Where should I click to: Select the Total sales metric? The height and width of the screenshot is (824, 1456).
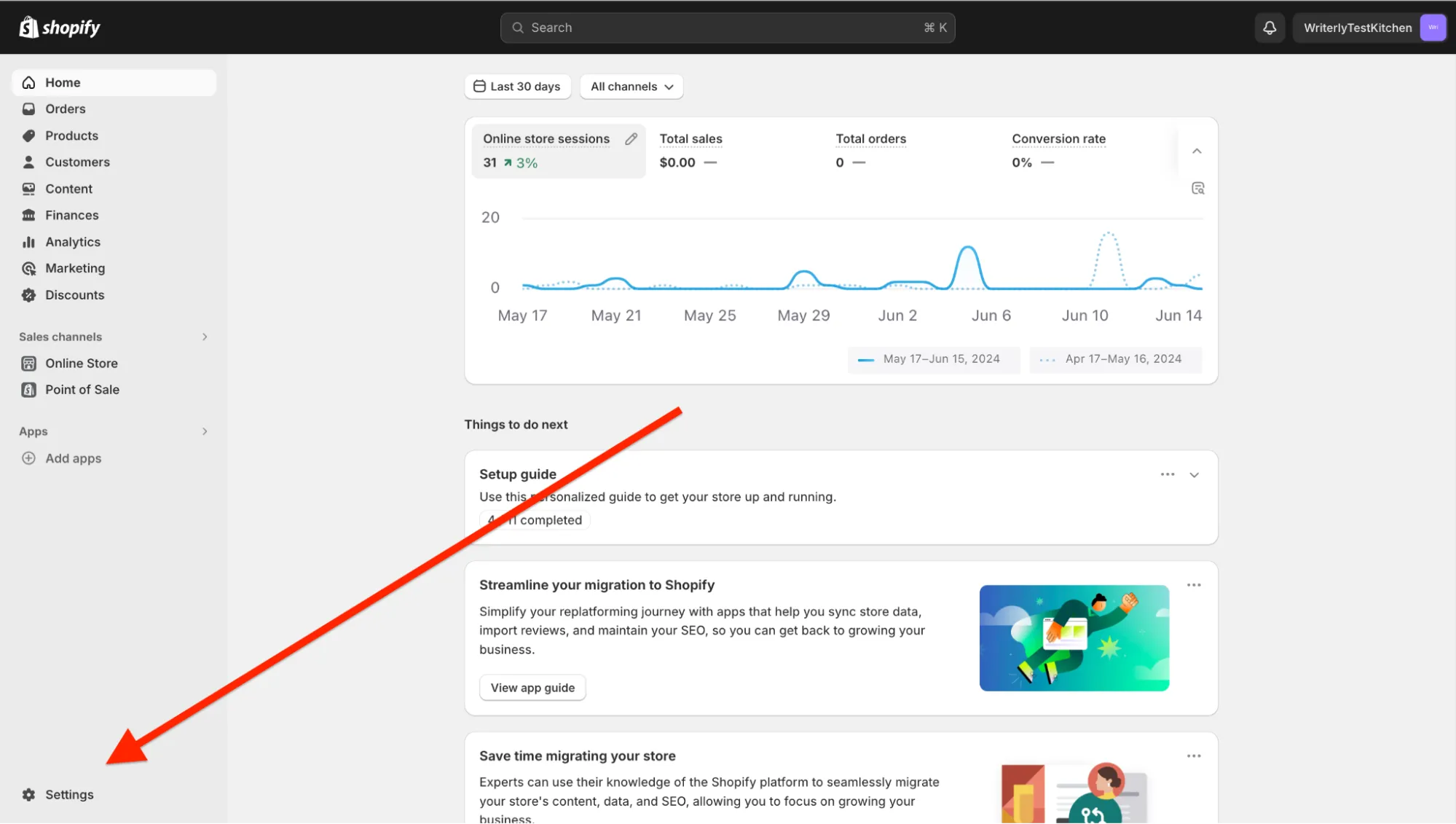pyautogui.click(x=736, y=151)
